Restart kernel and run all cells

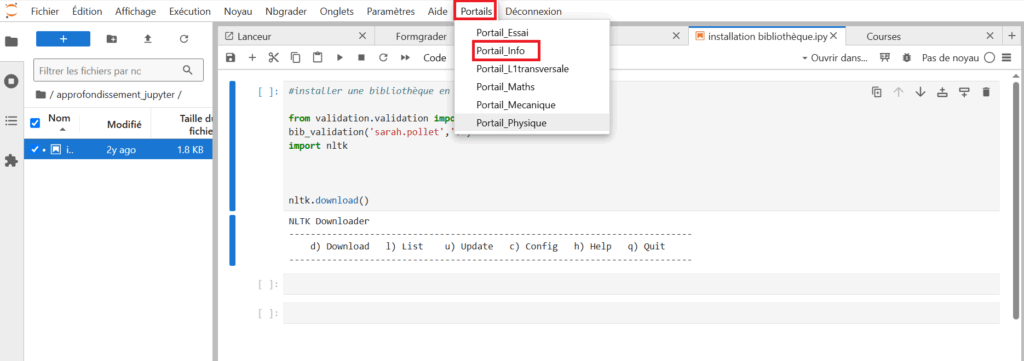point(405,57)
